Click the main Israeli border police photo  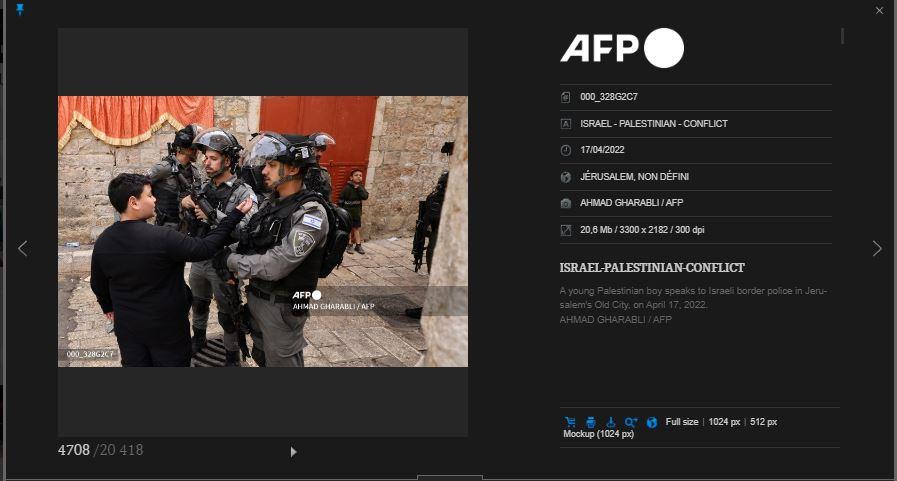point(263,231)
